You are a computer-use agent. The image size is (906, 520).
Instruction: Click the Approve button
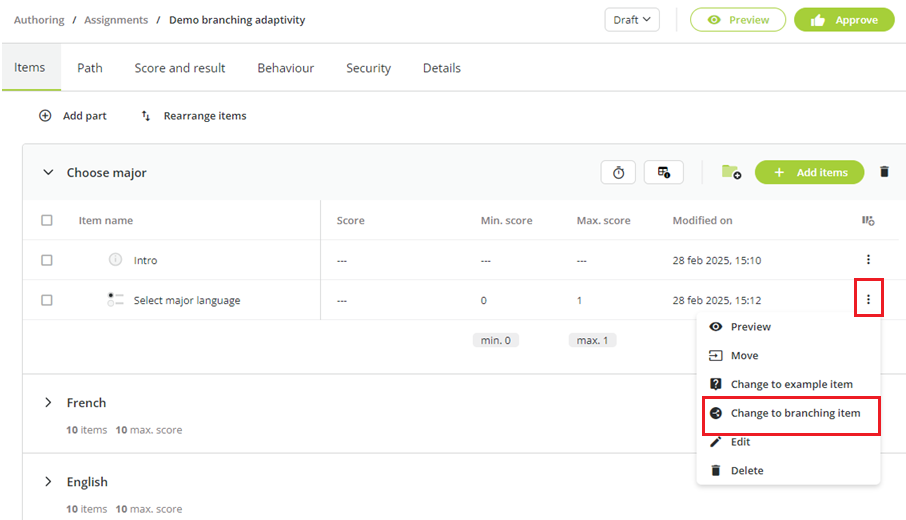844,20
